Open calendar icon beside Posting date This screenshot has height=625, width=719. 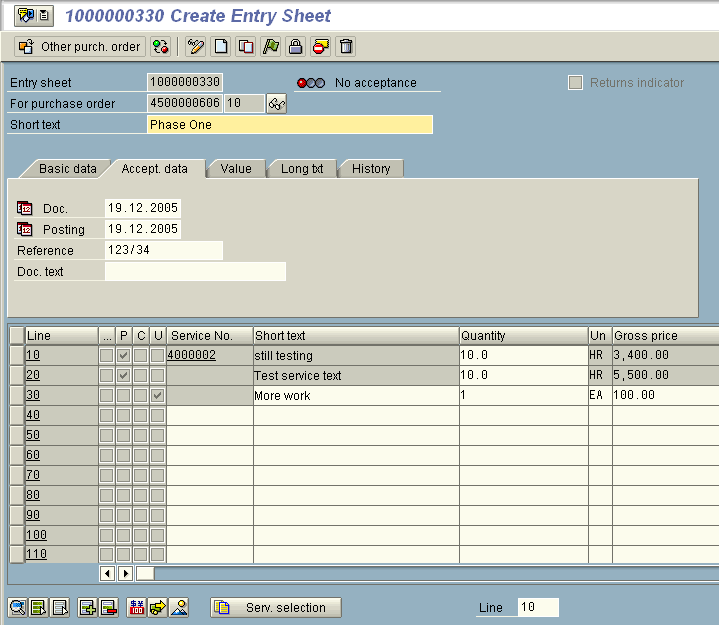[x=25, y=229]
